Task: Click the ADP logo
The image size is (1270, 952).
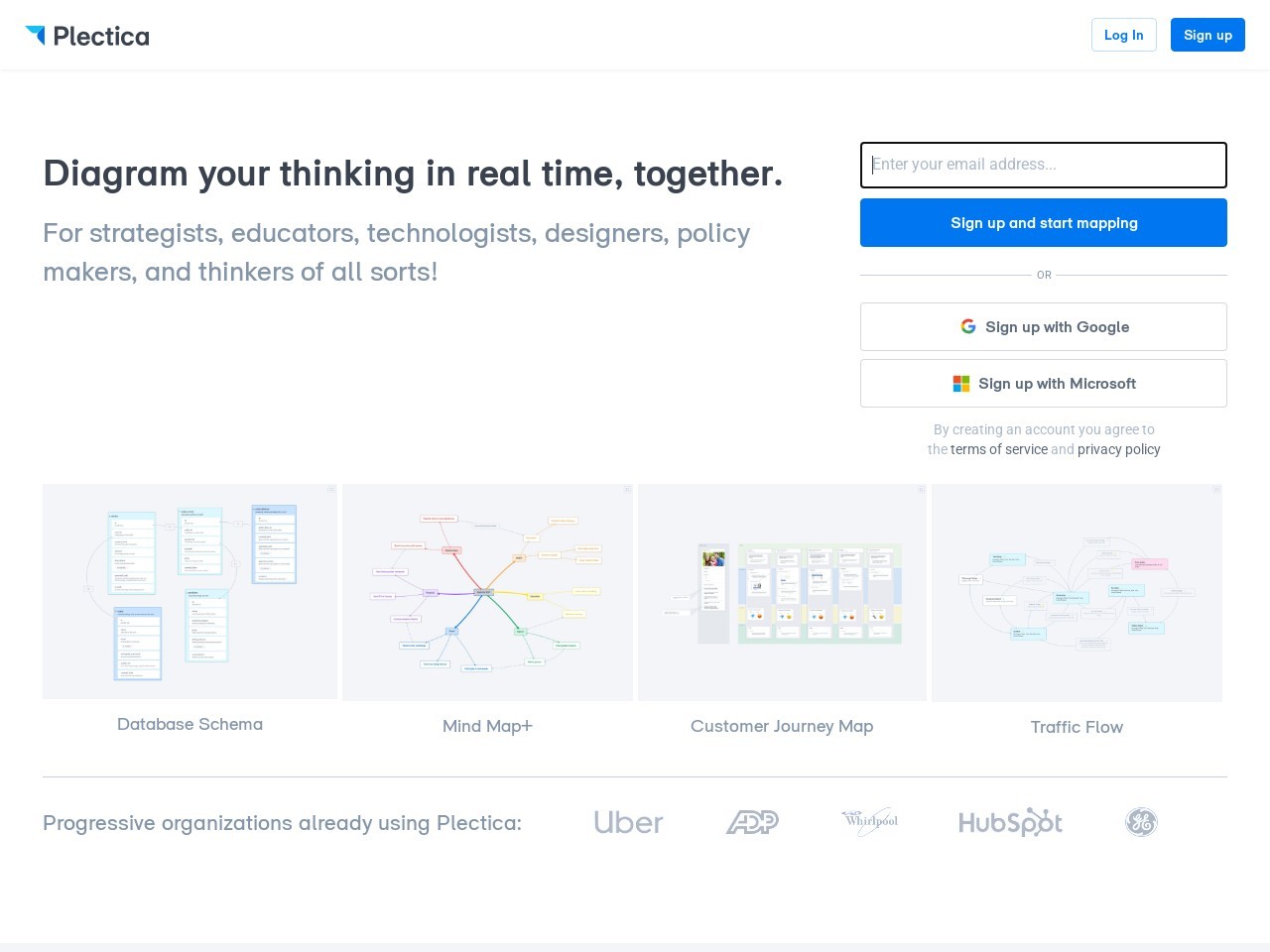Action: pyautogui.click(x=752, y=822)
